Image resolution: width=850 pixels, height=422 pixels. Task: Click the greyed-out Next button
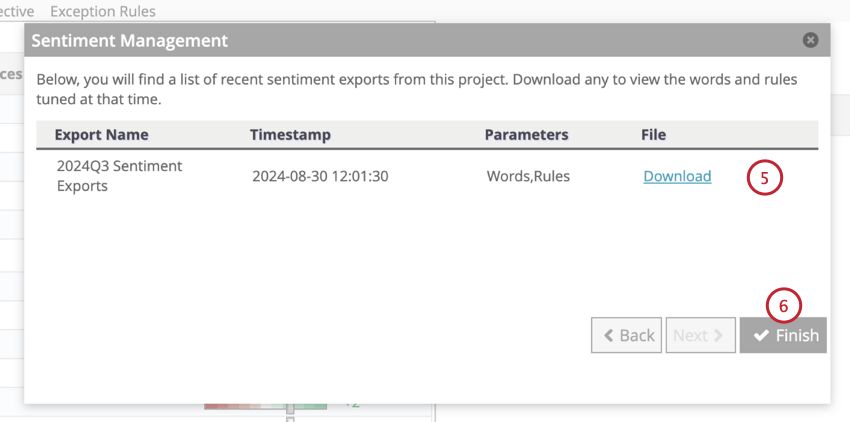pyautogui.click(x=700, y=335)
